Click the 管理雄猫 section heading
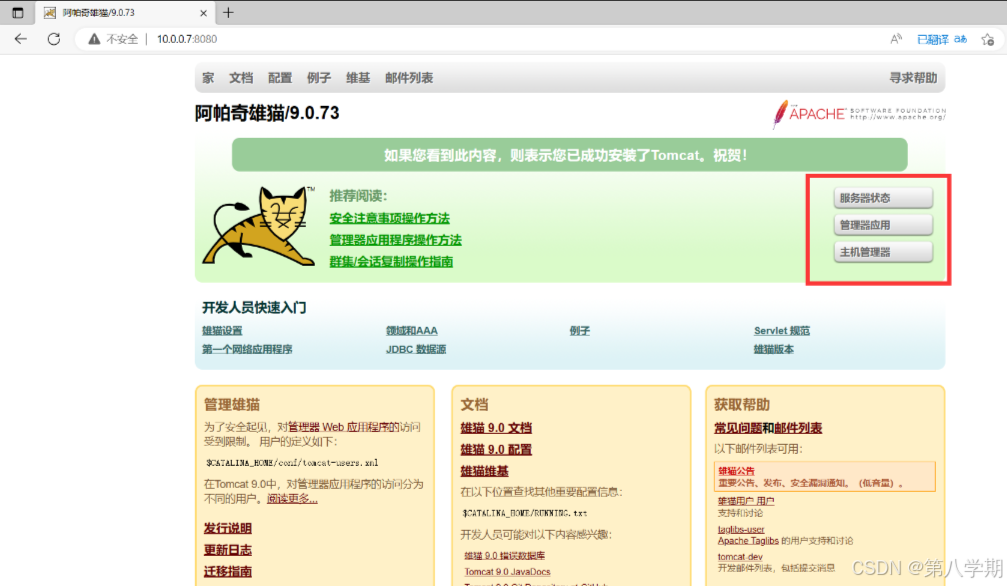Viewport: 1007px width, 586px height. pyautogui.click(x=232, y=404)
